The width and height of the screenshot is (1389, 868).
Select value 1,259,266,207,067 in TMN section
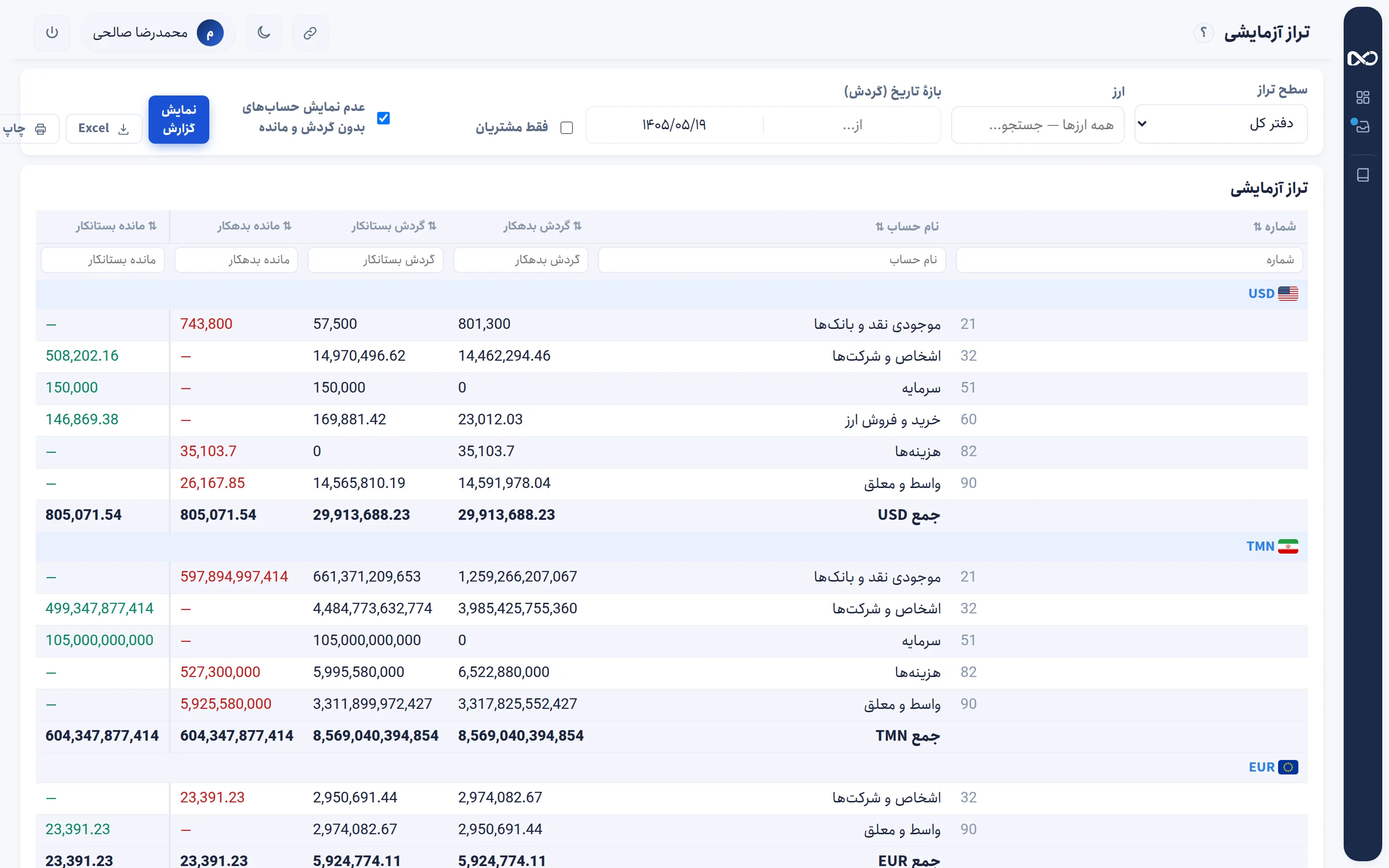pos(517,576)
